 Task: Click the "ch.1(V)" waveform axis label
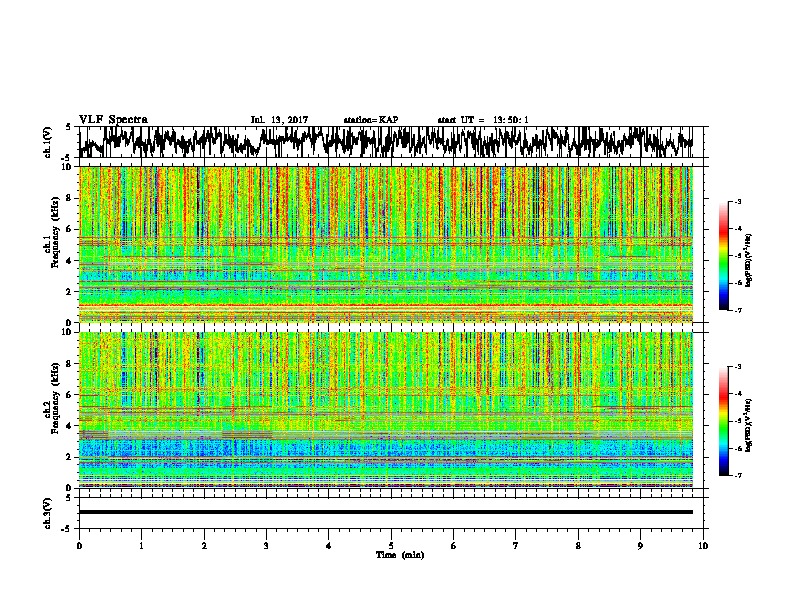tap(47, 142)
